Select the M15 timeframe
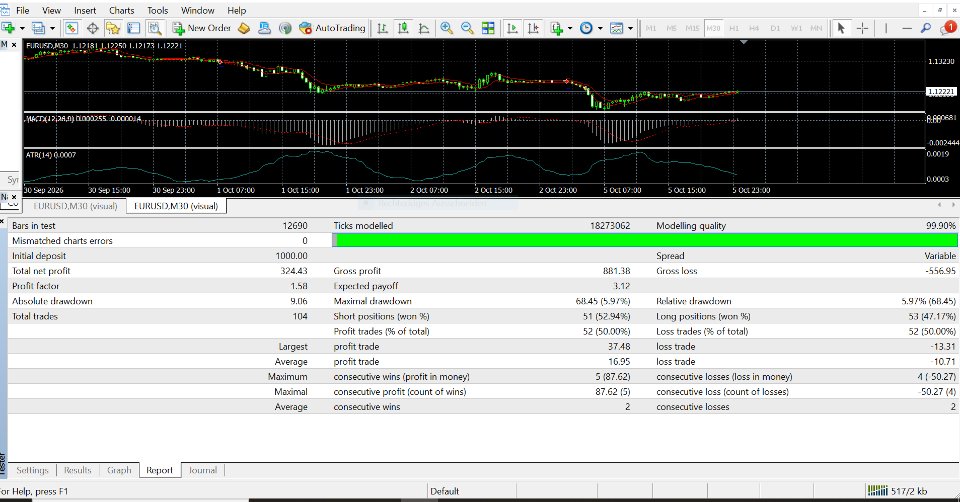The height and width of the screenshot is (502, 960). point(692,28)
